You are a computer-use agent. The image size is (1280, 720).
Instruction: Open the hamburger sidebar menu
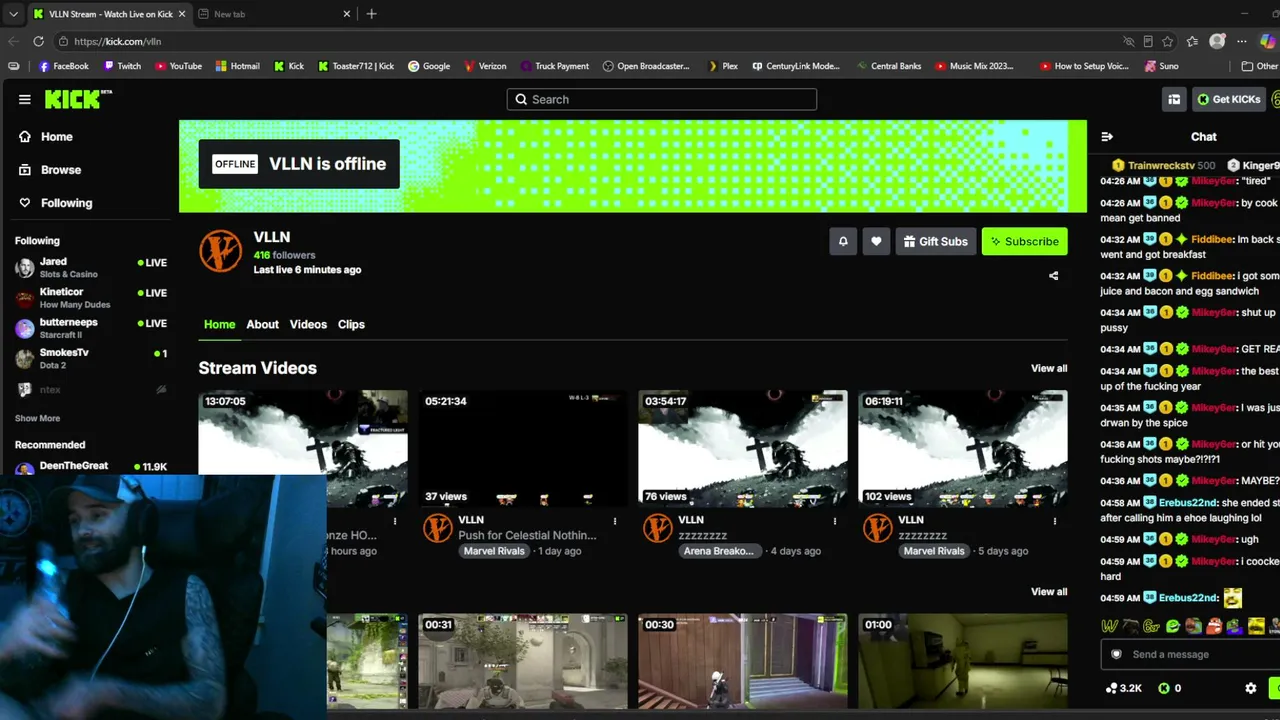(x=24, y=99)
